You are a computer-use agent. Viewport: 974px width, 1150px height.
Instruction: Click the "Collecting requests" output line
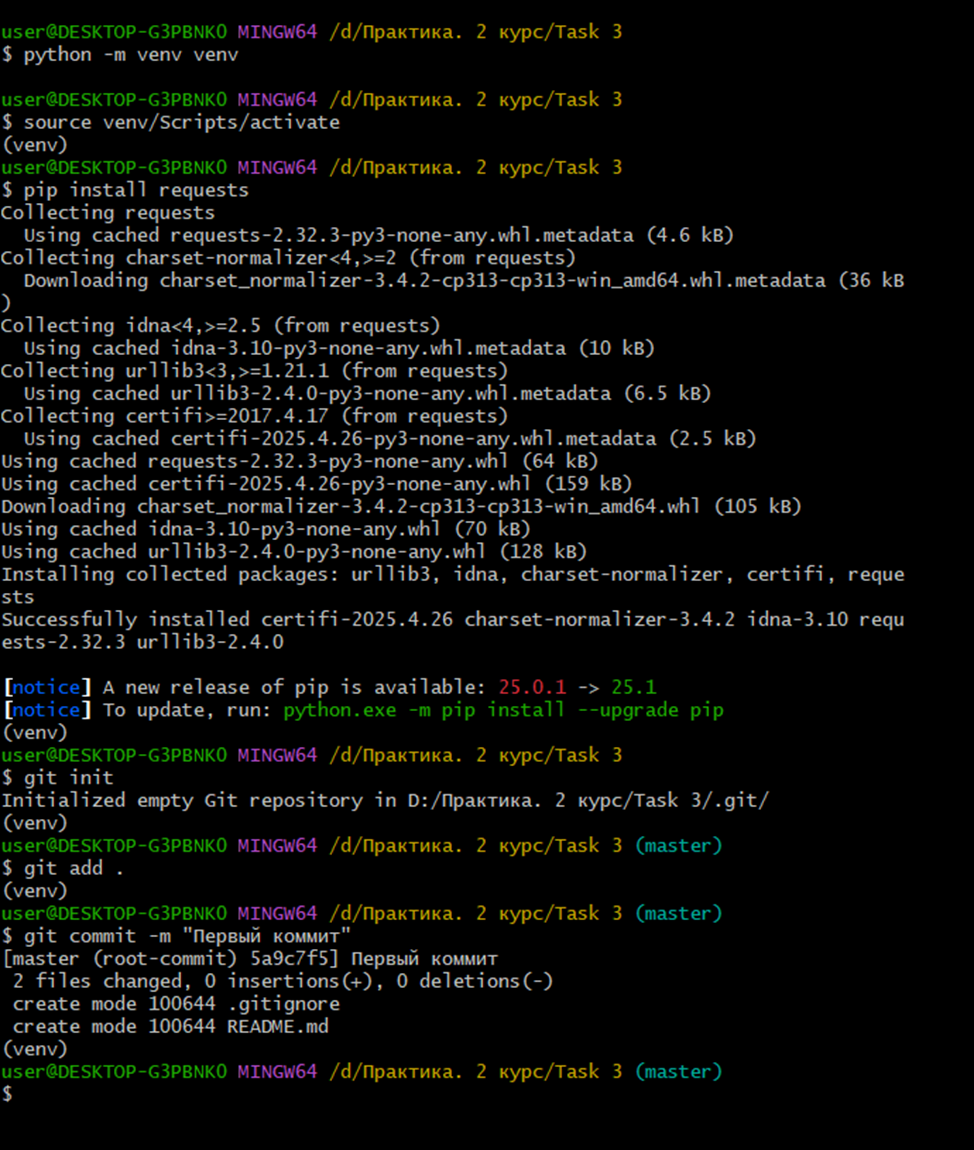coord(108,213)
